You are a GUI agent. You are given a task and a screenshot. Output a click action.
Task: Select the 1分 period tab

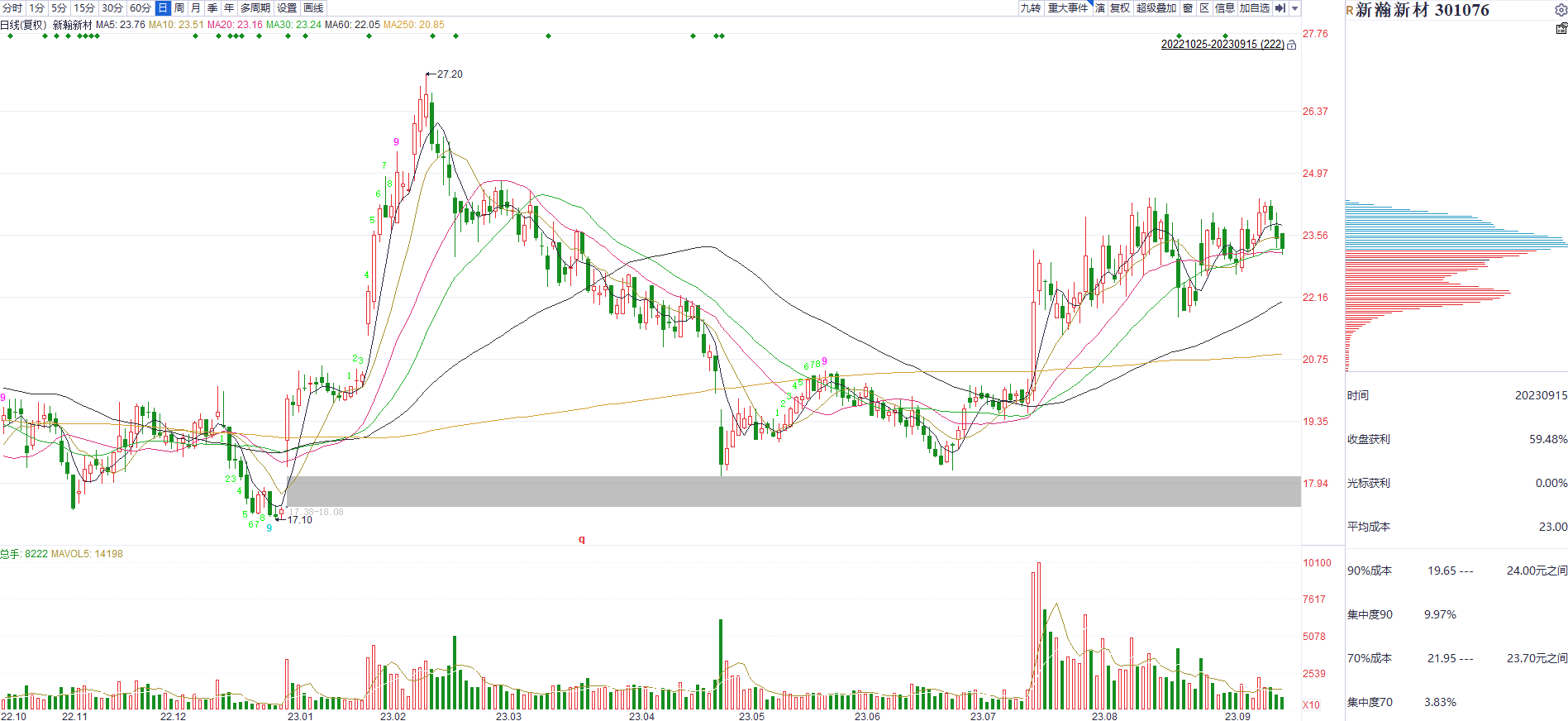(x=37, y=7)
